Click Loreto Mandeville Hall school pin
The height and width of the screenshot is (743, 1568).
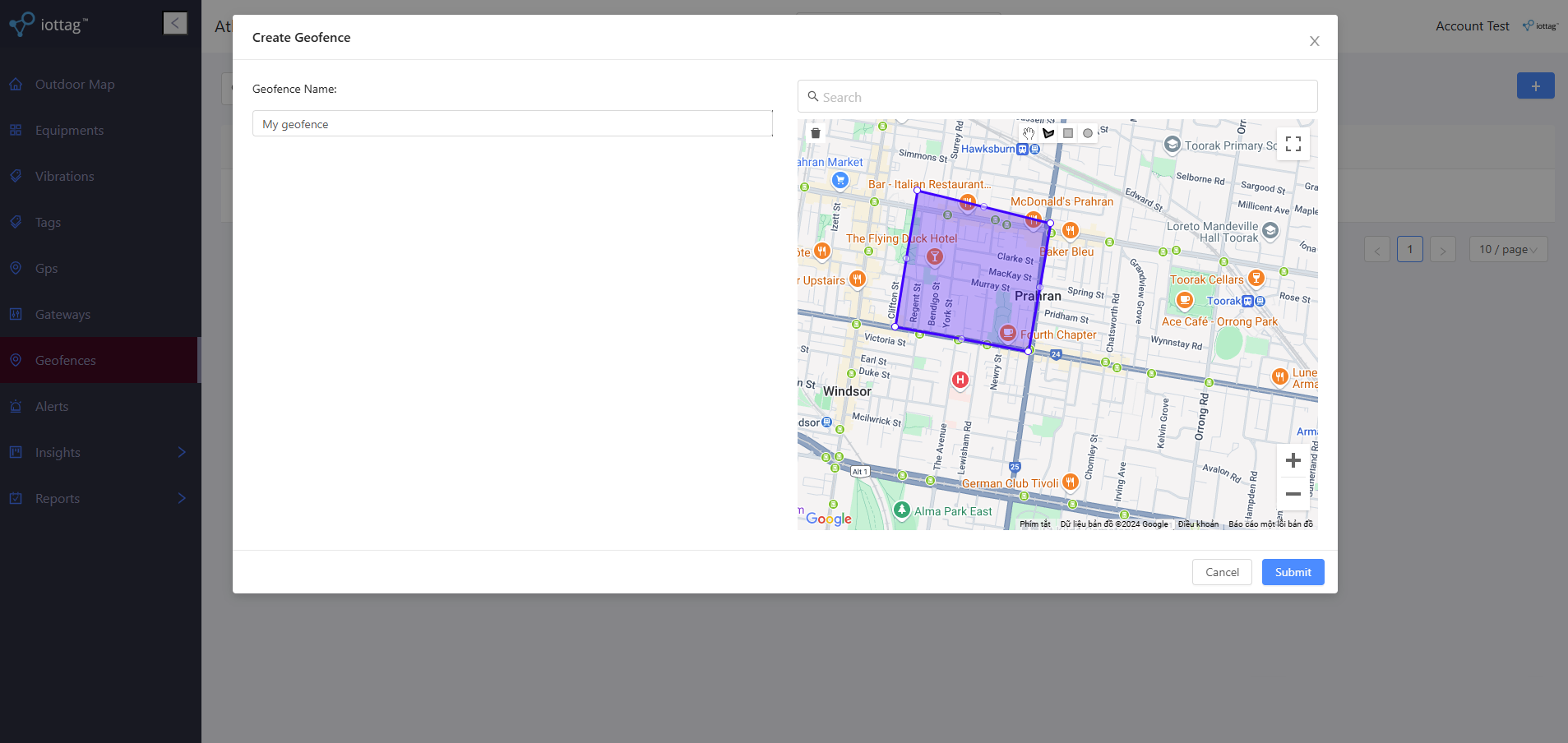pyautogui.click(x=1270, y=230)
